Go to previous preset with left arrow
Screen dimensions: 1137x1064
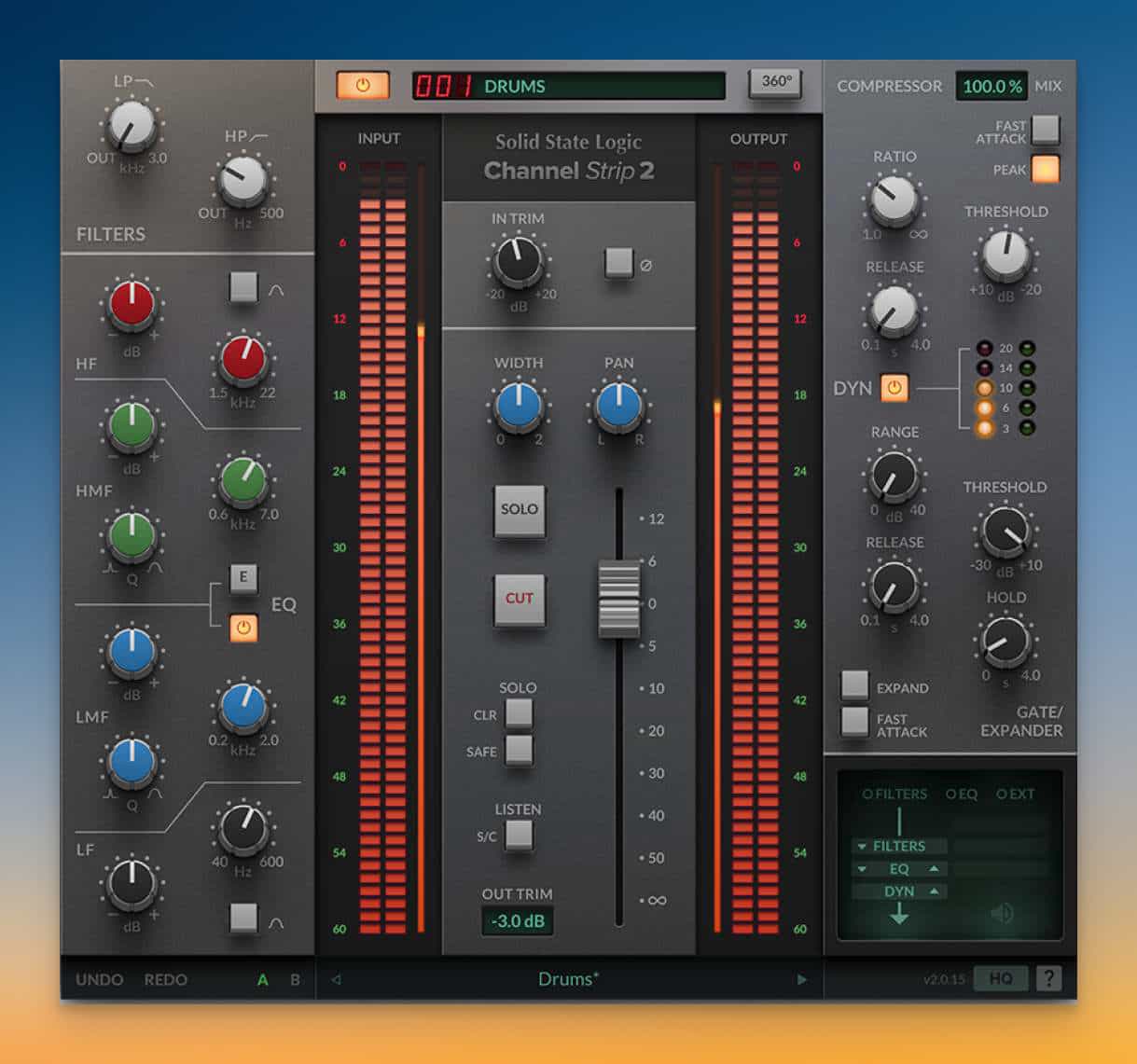point(337,979)
